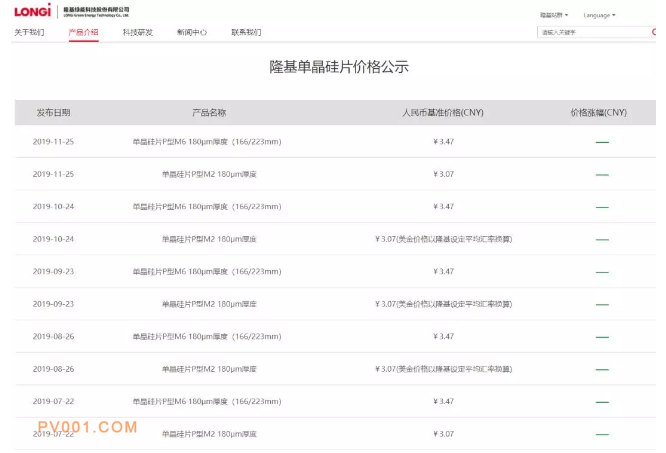Click the green price-change dash for 2019-07-22 M6
This screenshot has width=666, height=453.
pos(602,402)
